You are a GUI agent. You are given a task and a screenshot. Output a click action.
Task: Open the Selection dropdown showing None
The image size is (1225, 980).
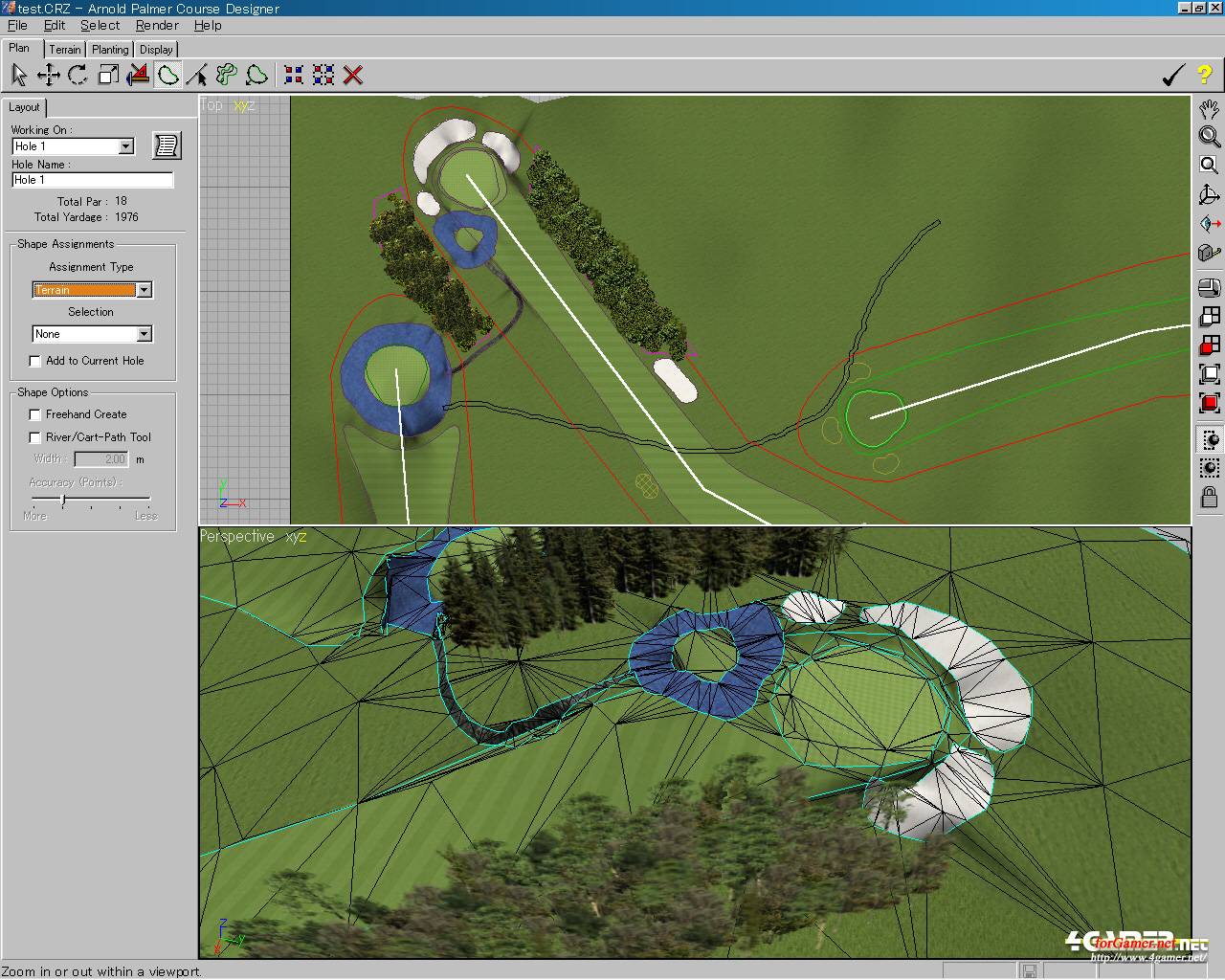point(144,334)
